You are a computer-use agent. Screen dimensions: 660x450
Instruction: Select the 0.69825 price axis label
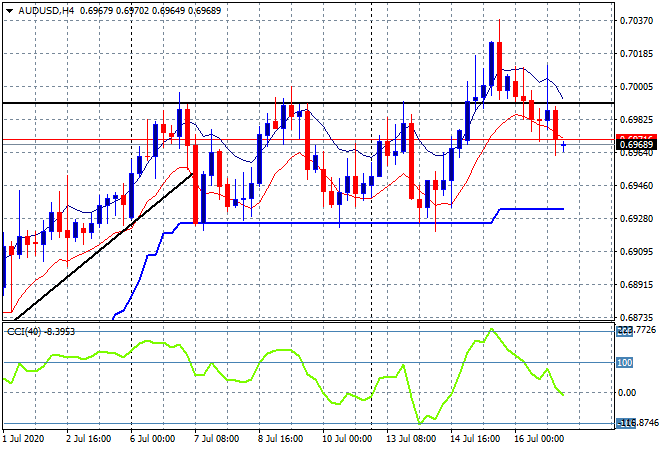636,120
